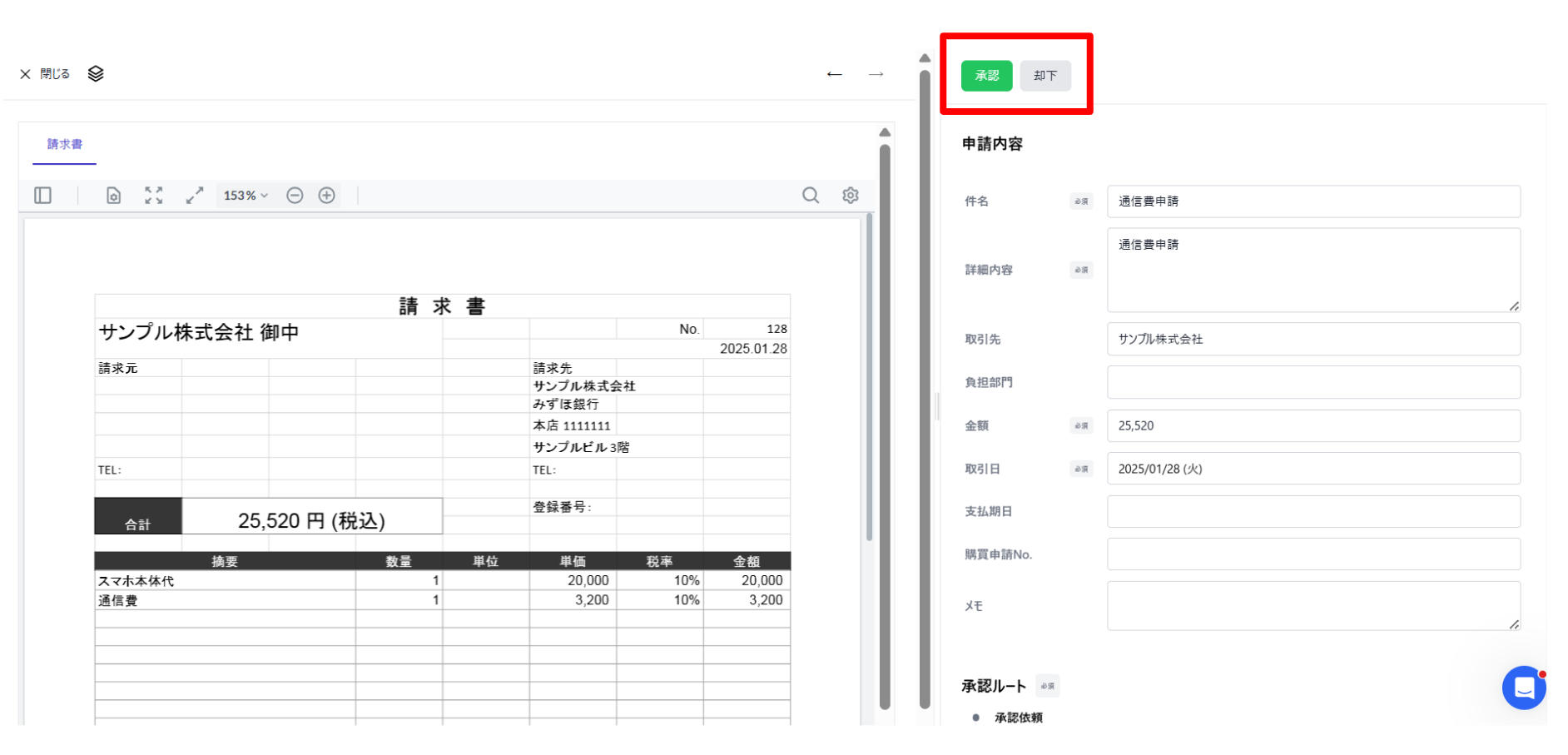The width and height of the screenshot is (1568, 755).
Task: Zoom out with the minus icon
Action: point(295,195)
